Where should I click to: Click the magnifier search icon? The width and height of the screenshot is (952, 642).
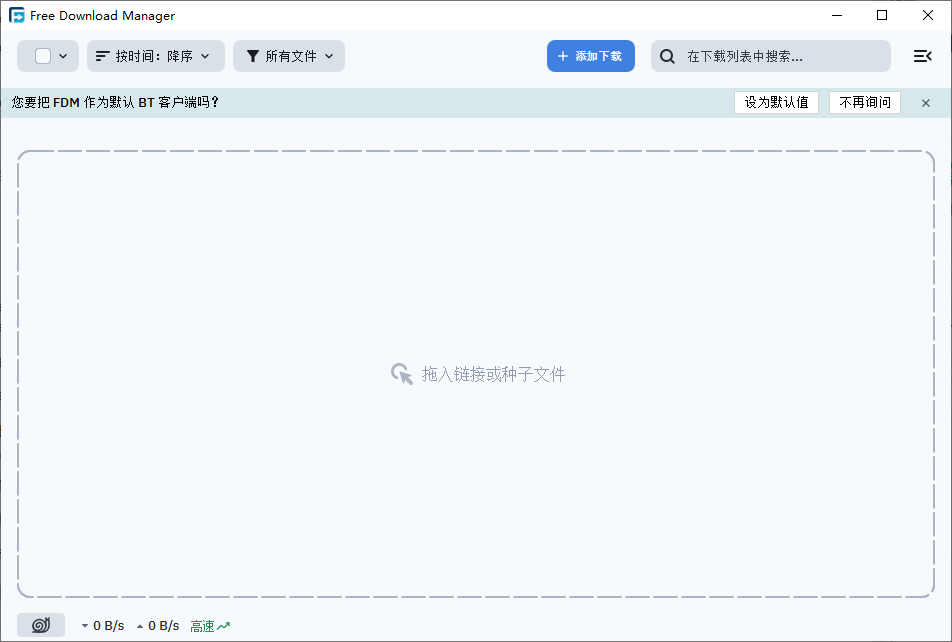pos(667,56)
